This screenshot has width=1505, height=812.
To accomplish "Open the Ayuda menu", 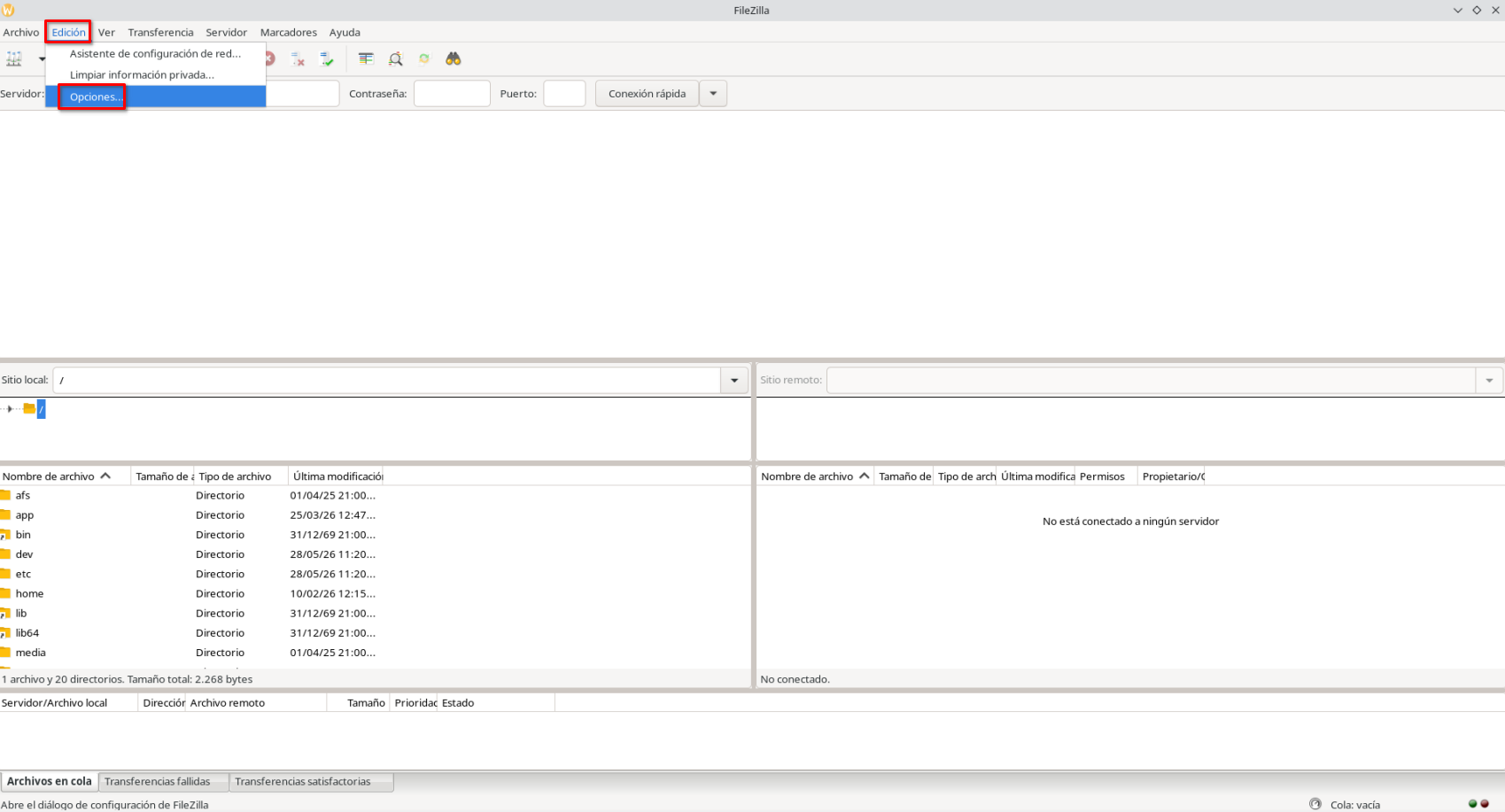I will [x=345, y=32].
